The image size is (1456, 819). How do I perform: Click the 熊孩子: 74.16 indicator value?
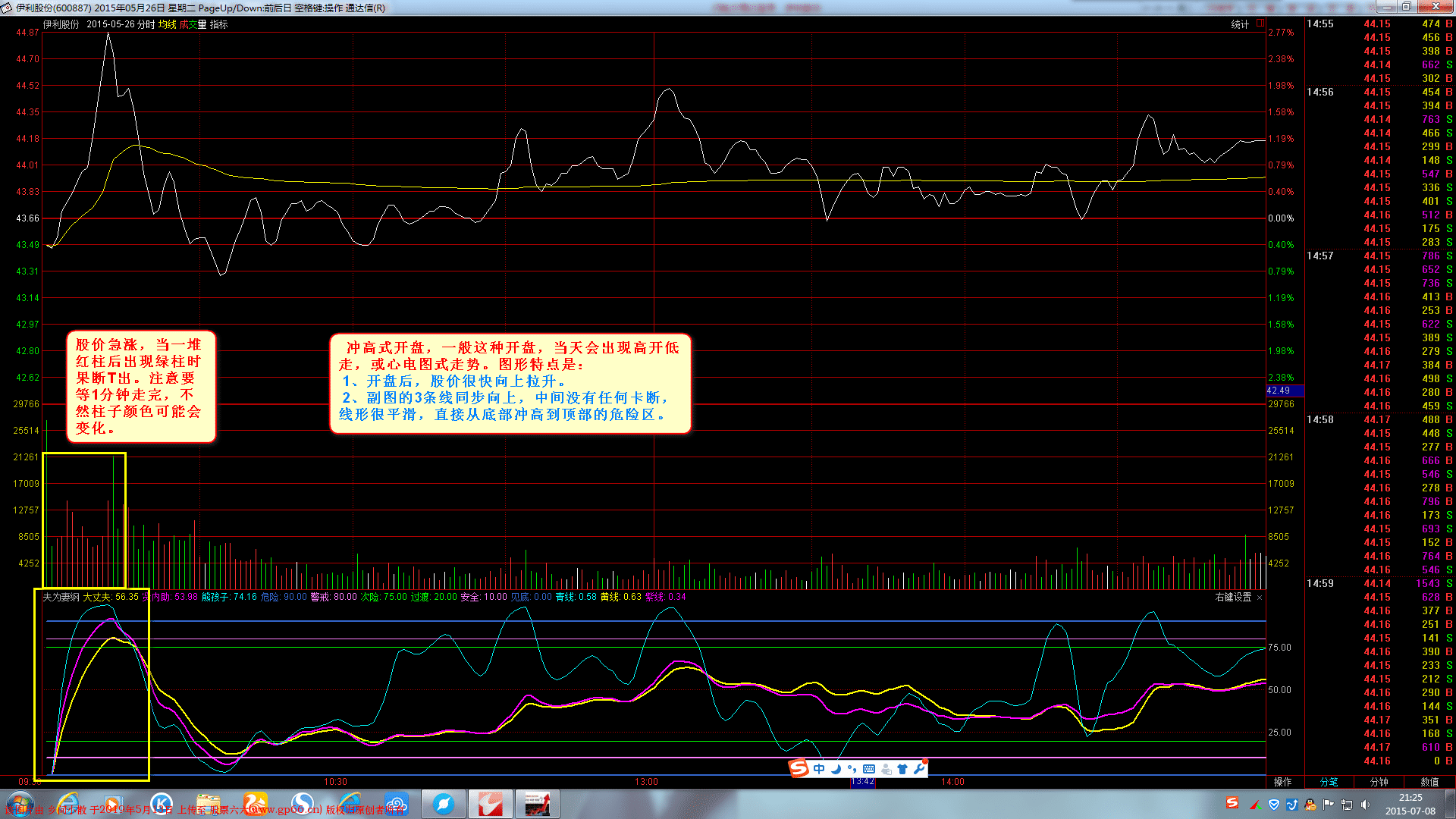229,598
